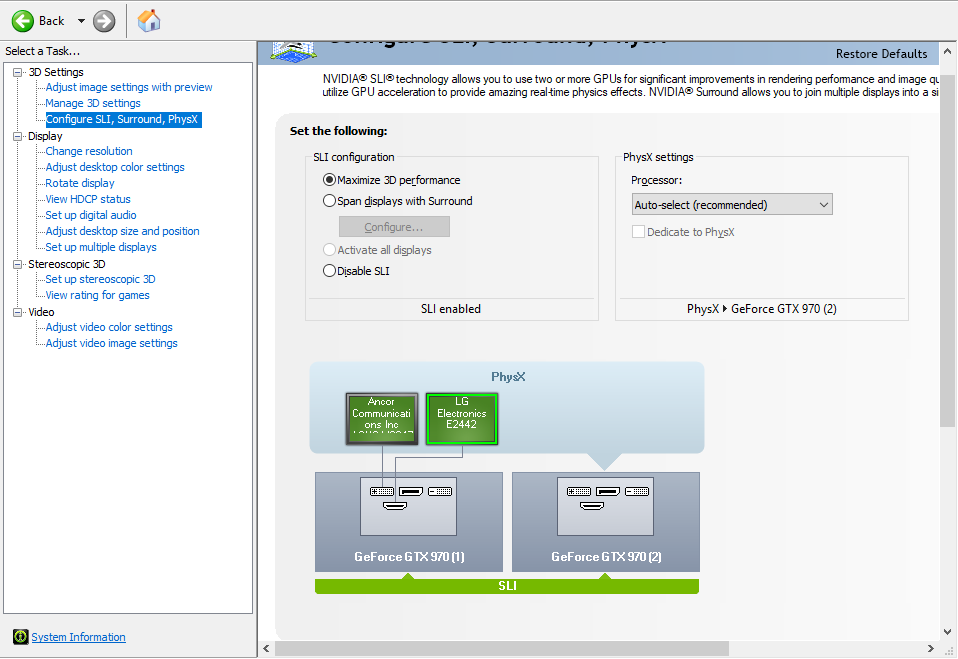Screen dimensions: 958x659
Task: Click the green Back arrow icon
Action: click(x=23, y=21)
